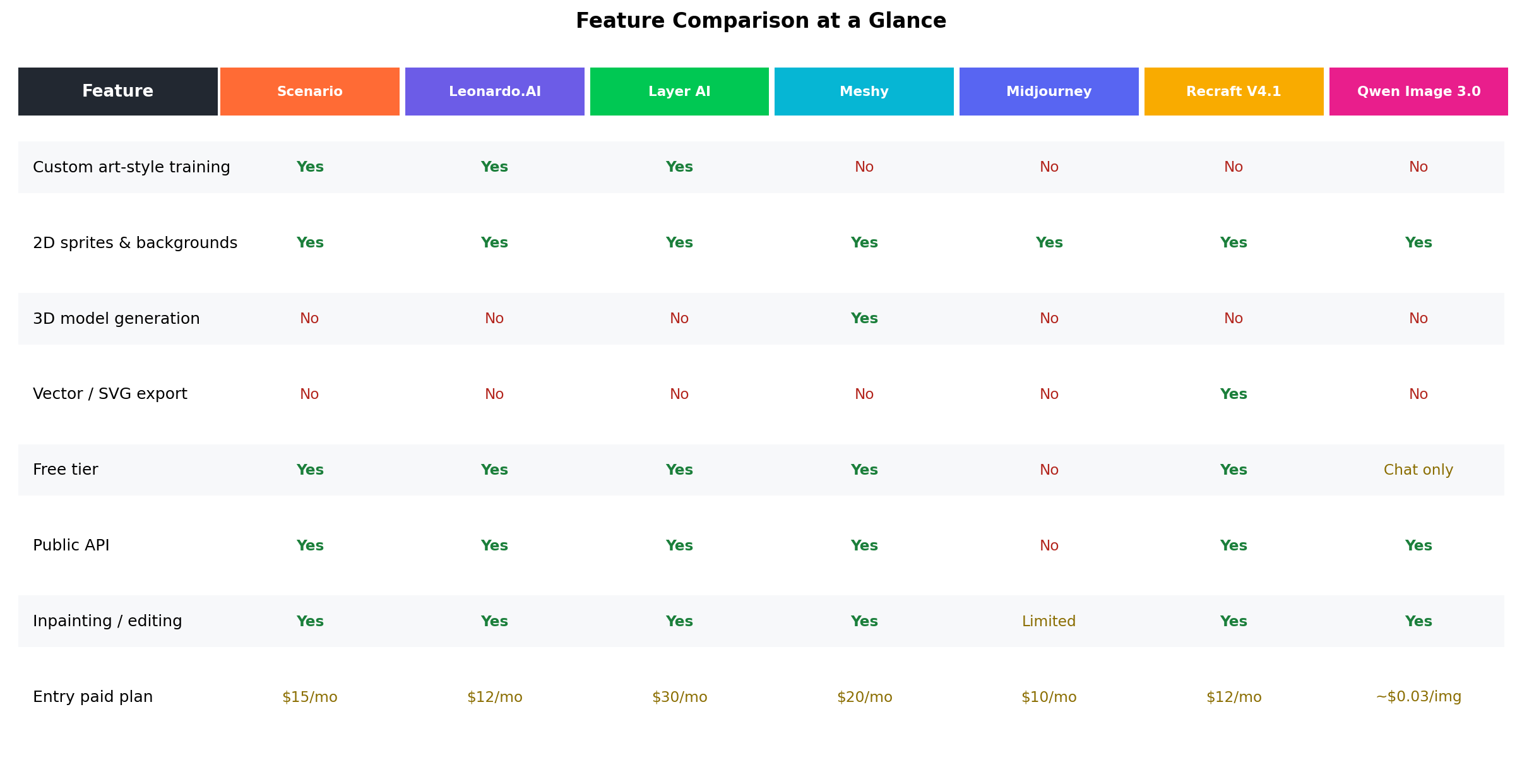Click Recraft's $12/mo price cell
Screen dimensions: 1522x784
tap(1234, 697)
